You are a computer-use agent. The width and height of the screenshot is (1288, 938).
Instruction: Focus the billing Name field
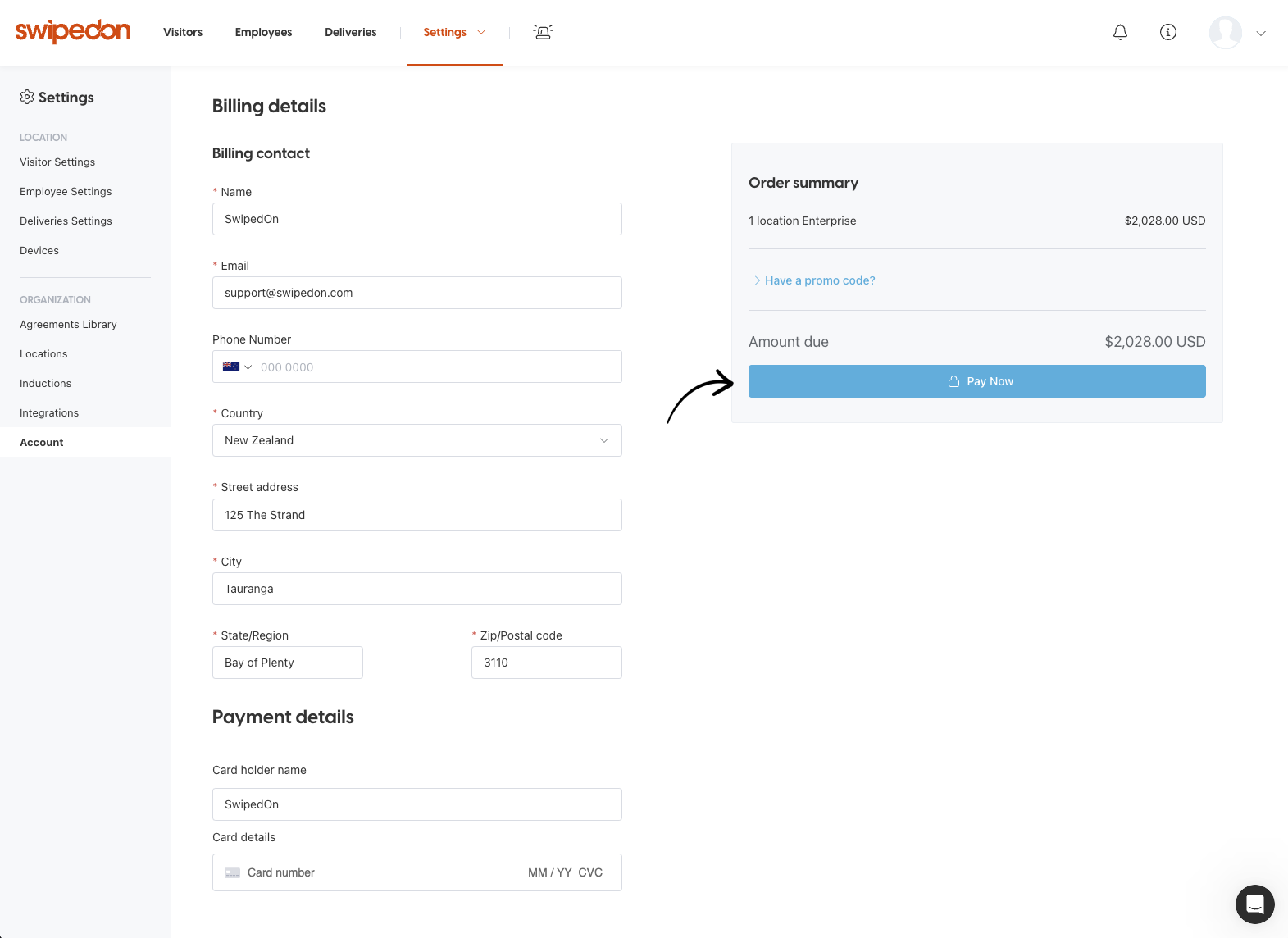(x=417, y=219)
